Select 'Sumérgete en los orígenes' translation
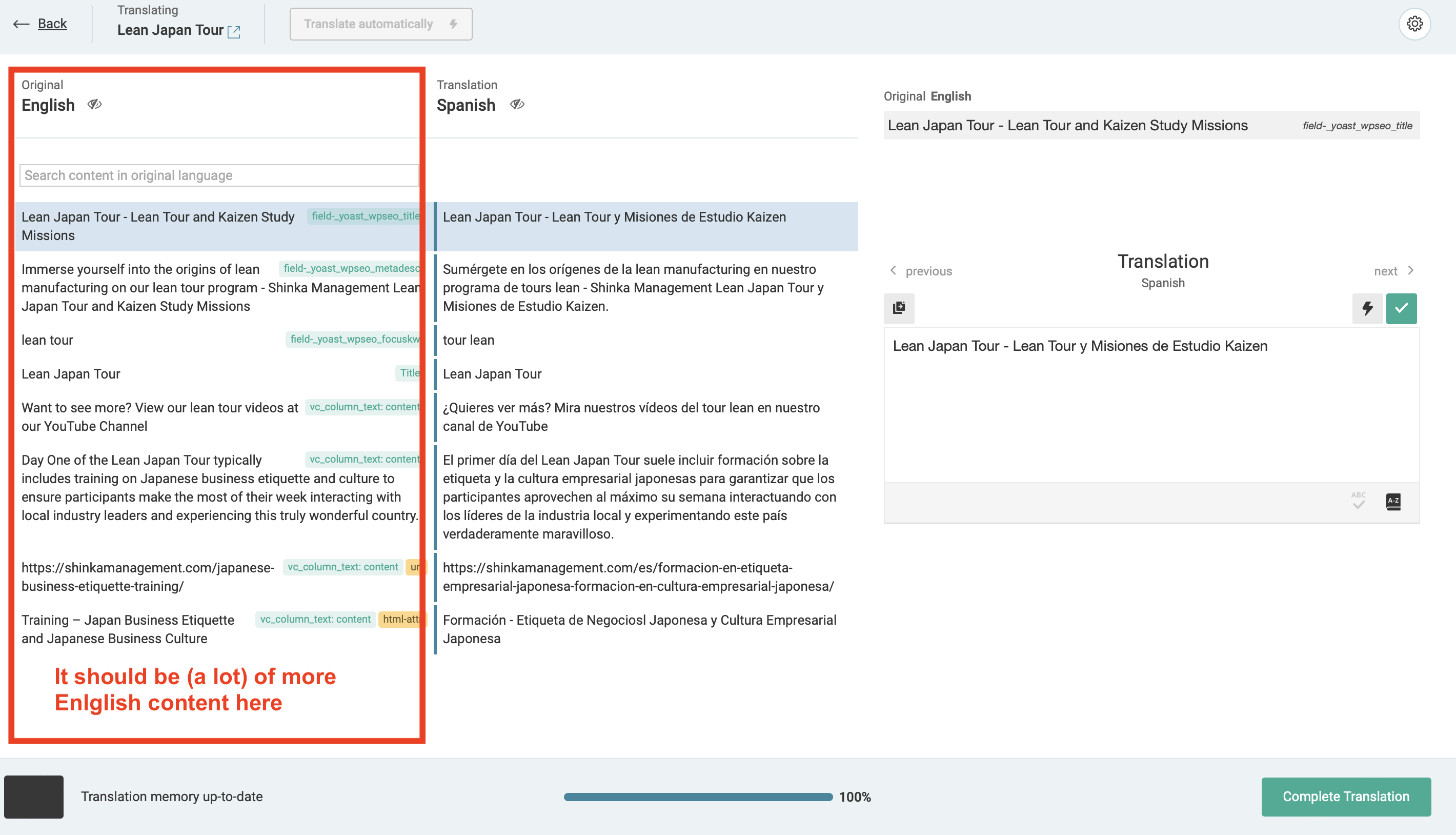Screen dimensions: 1456x835 (x=646, y=288)
